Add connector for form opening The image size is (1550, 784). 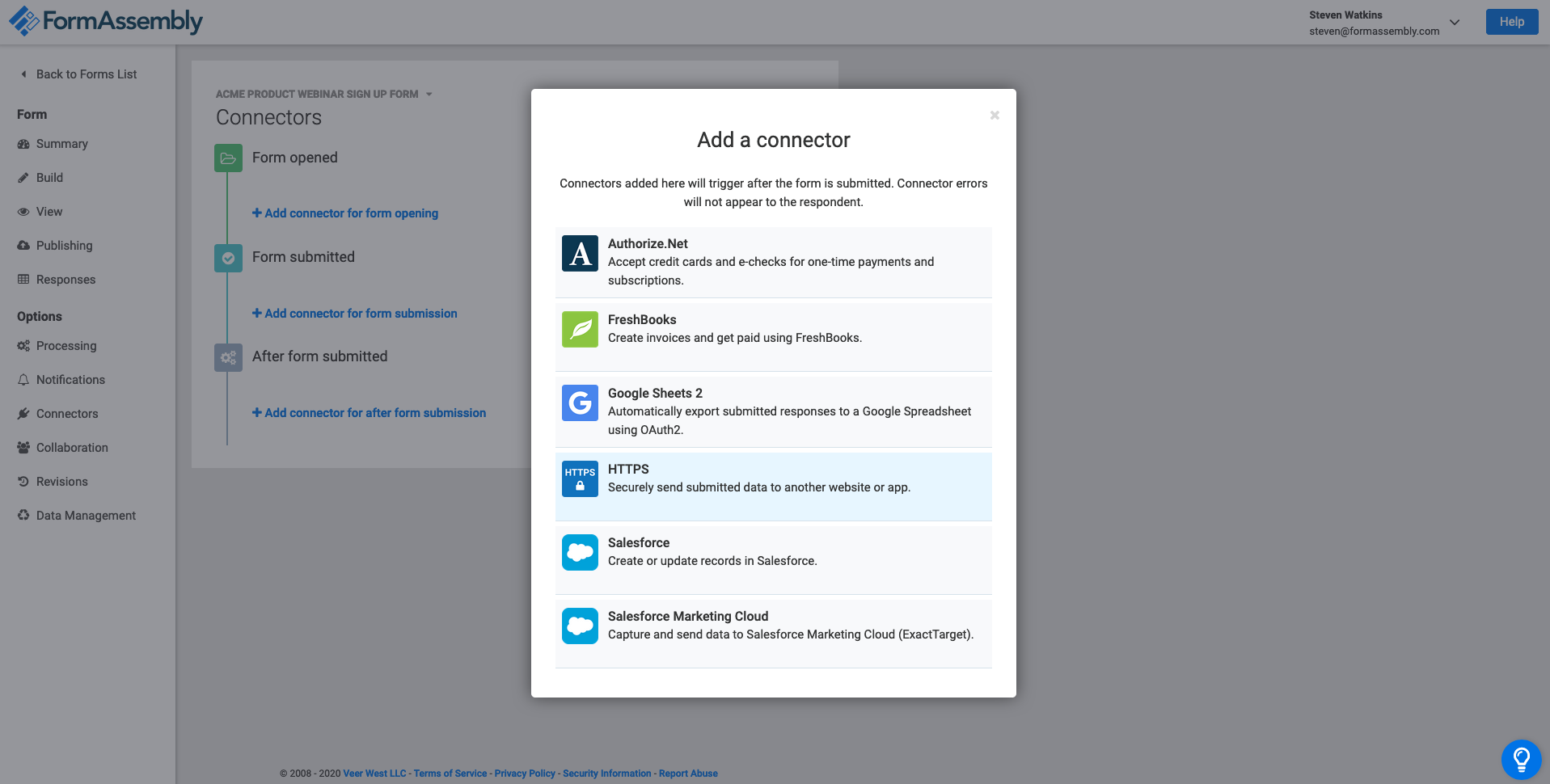pyautogui.click(x=345, y=213)
